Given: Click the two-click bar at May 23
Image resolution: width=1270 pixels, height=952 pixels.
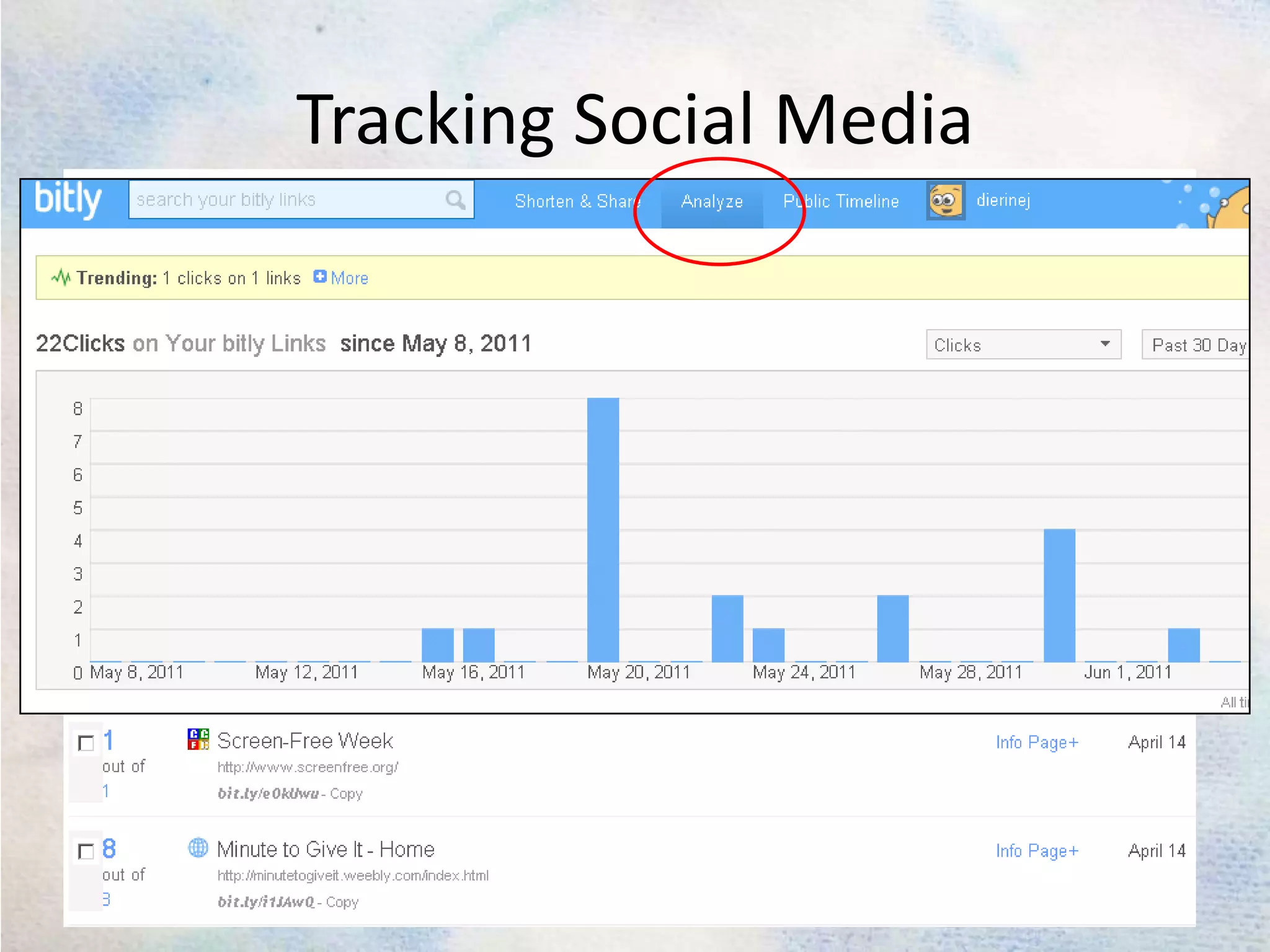Looking at the screenshot, I should (727, 628).
